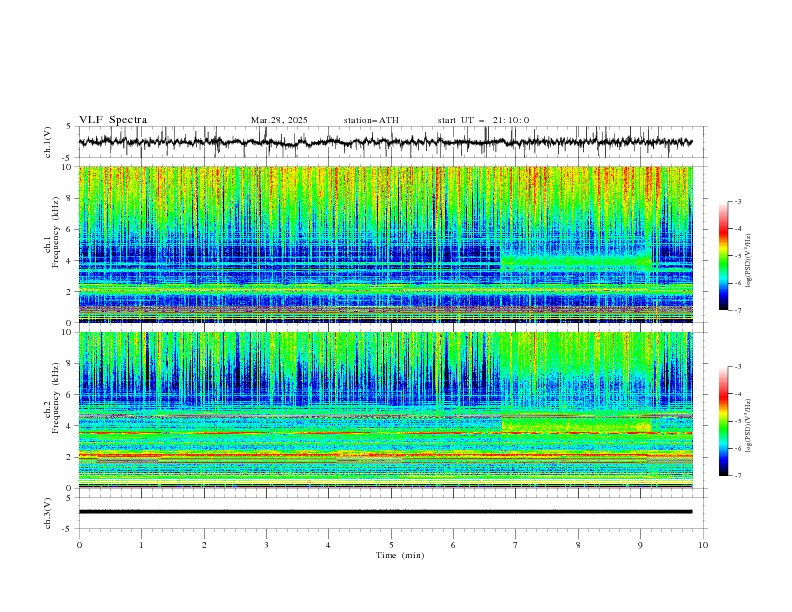Screen dimensions: 792x612
Task: Click the ch.1 voltage waveform trace
Action: pos(385,142)
